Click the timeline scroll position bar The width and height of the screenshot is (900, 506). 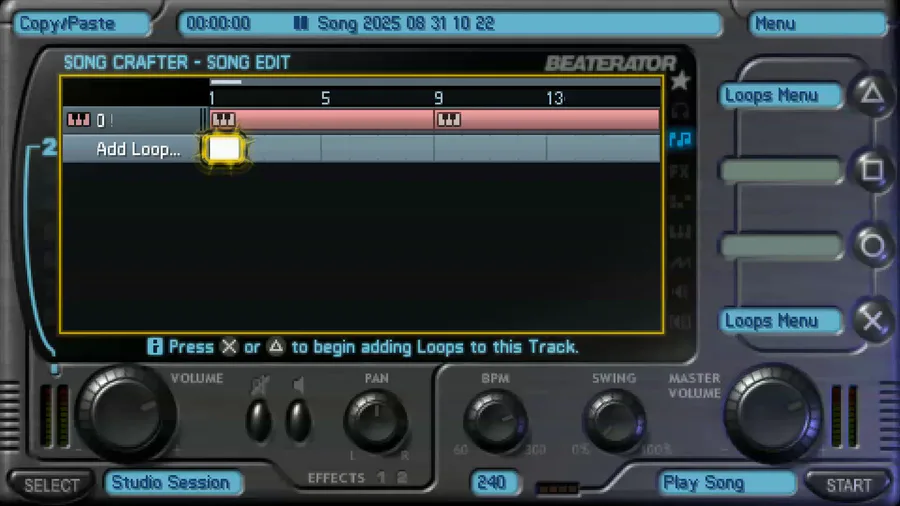click(x=226, y=82)
